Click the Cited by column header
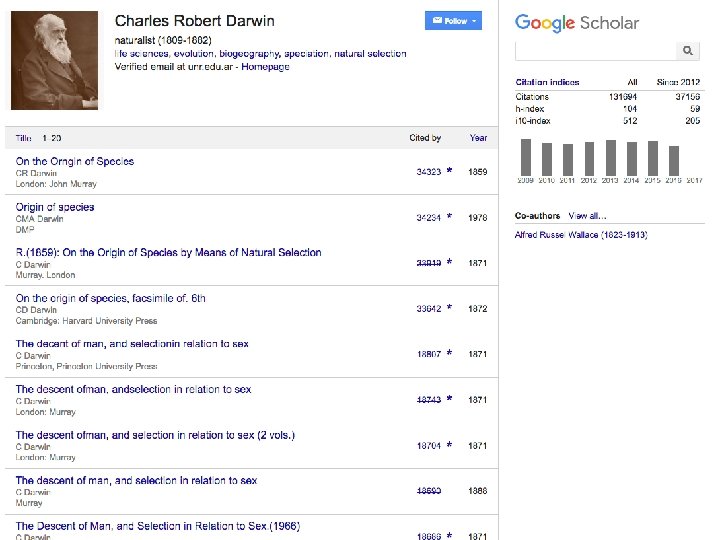Viewport: 720px width, 540px height. pos(425,138)
